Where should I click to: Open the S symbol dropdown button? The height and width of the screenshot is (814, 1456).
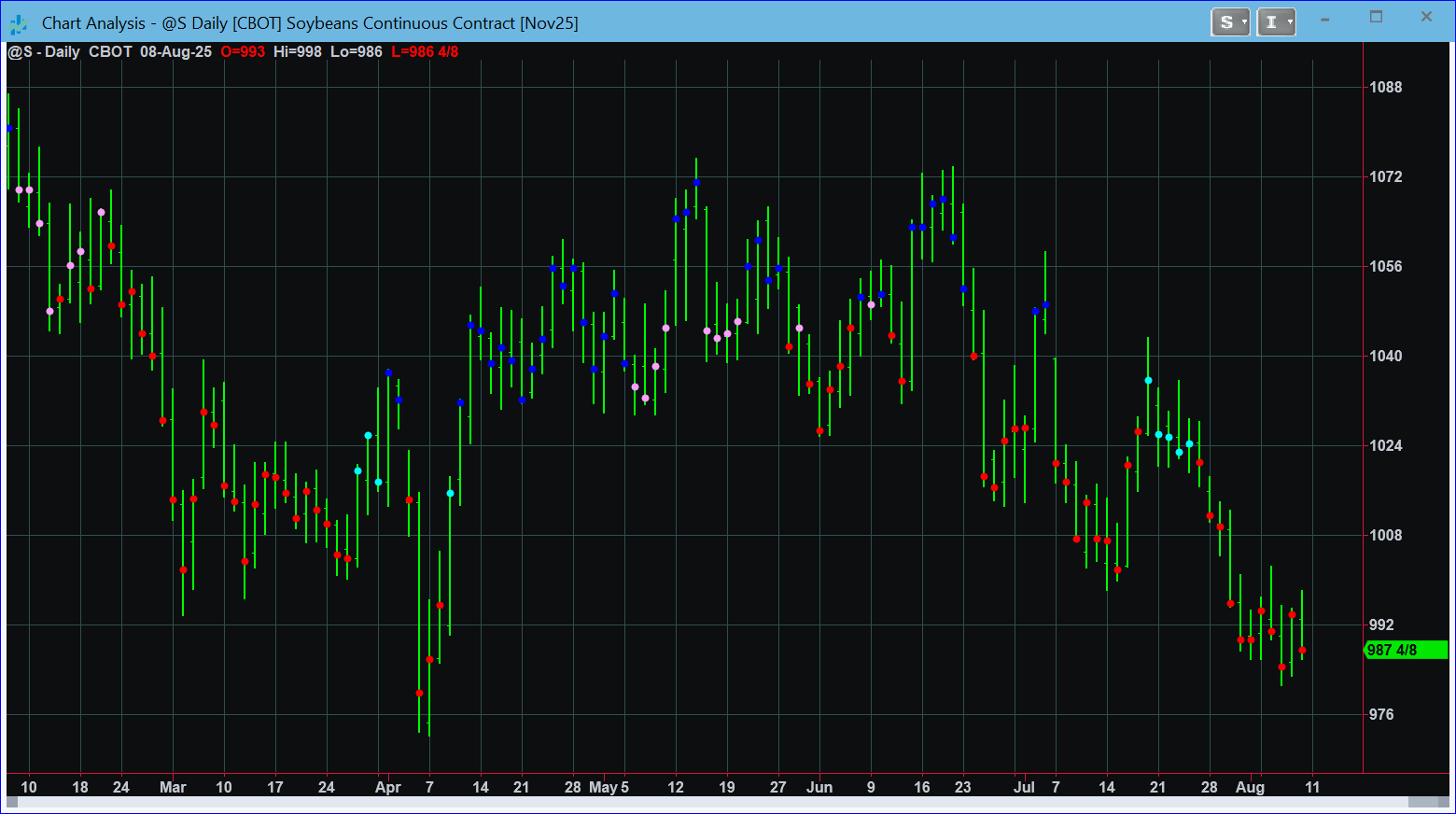point(1230,22)
